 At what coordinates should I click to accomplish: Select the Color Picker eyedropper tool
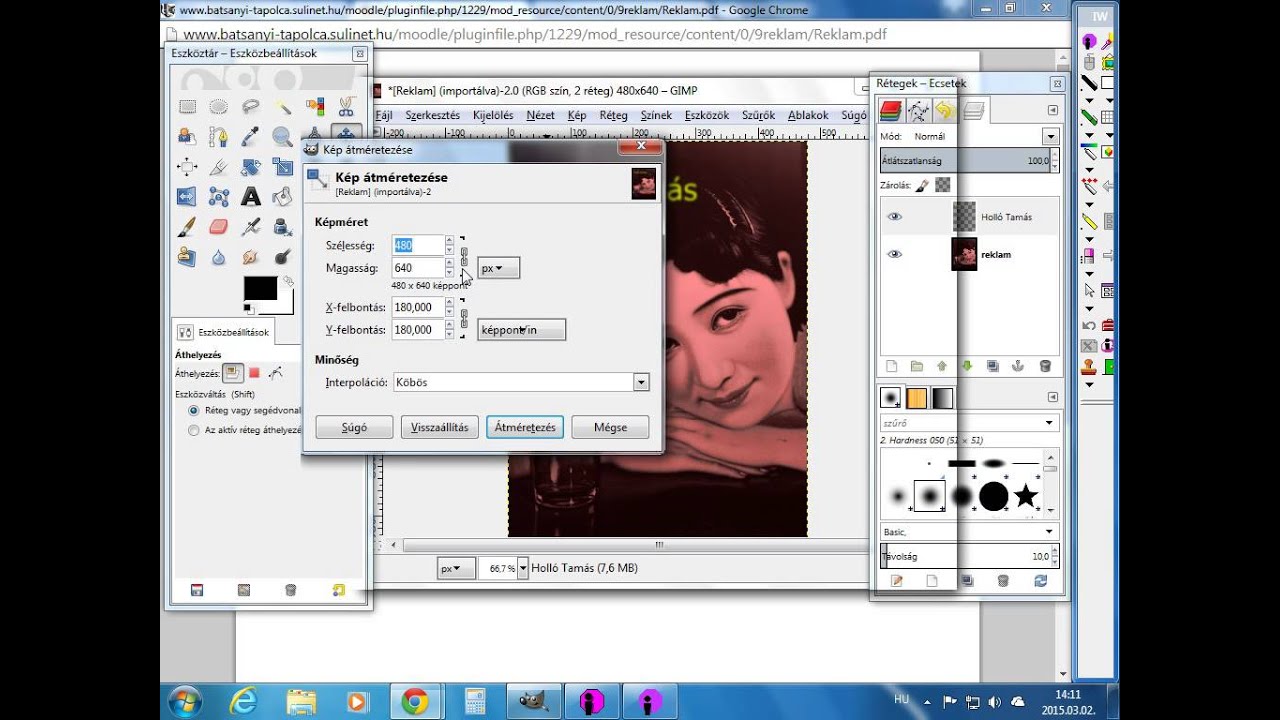click(x=251, y=137)
